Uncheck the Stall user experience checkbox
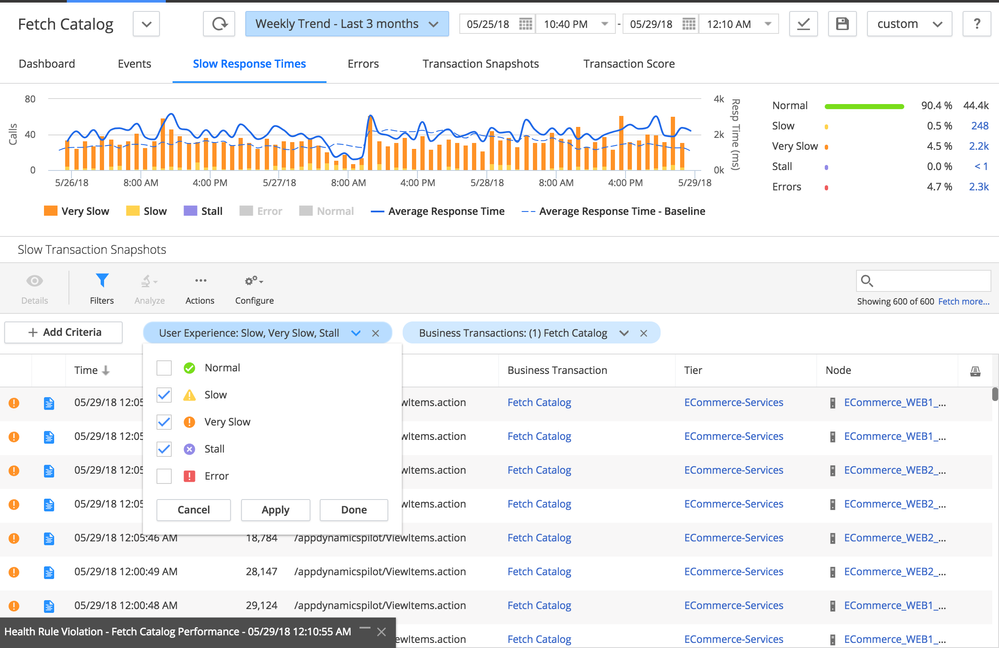The height and width of the screenshot is (648, 999). coord(164,449)
